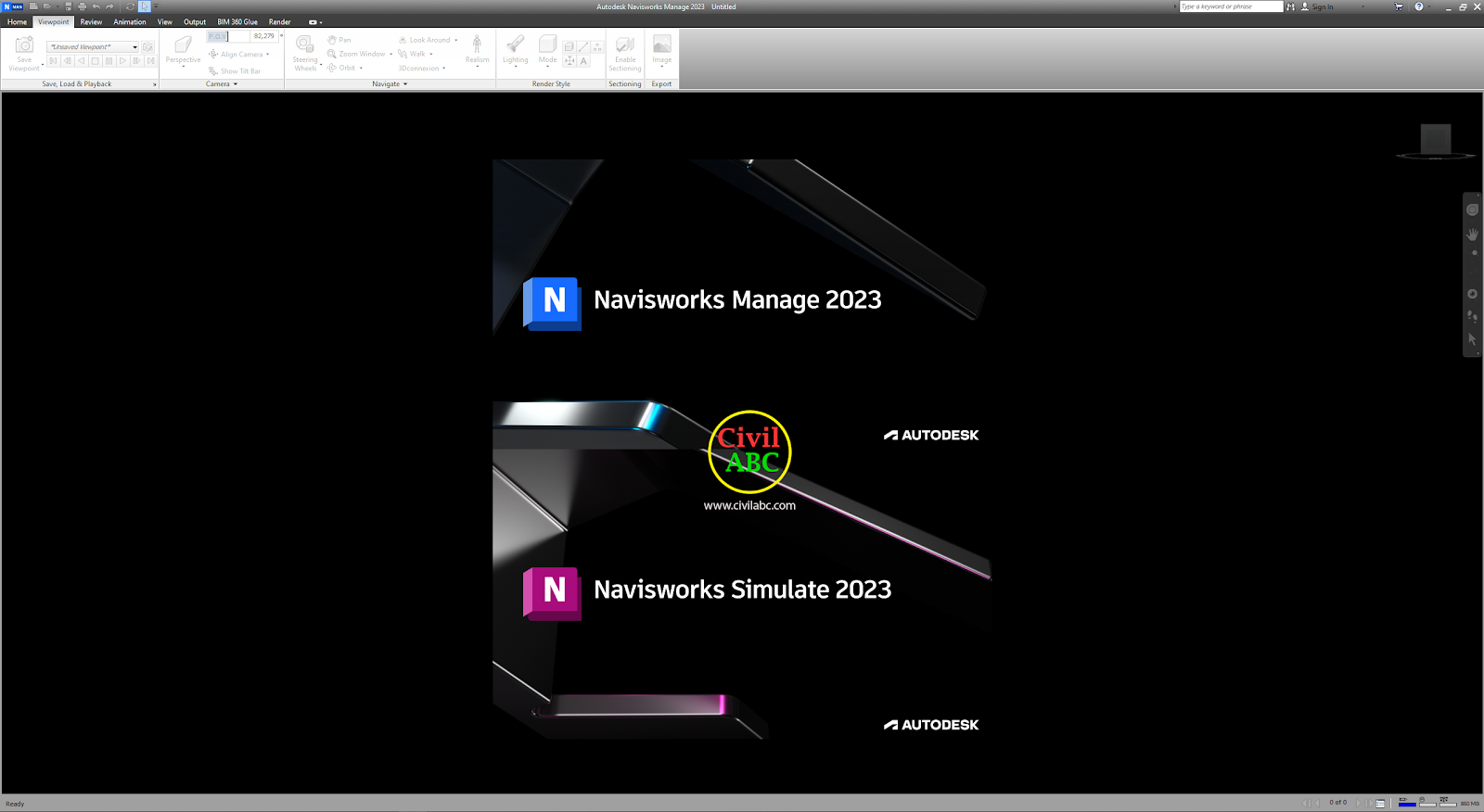Click the Open file icon in quick access toolbar
Viewport: 1484px width, 812px height.
[47, 6]
